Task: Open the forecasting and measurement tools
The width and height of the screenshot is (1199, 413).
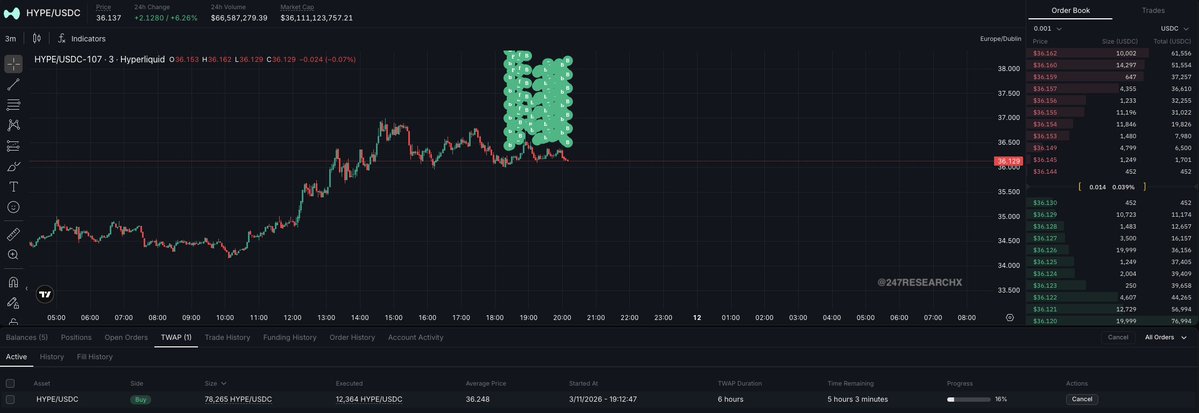Action: 13,145
